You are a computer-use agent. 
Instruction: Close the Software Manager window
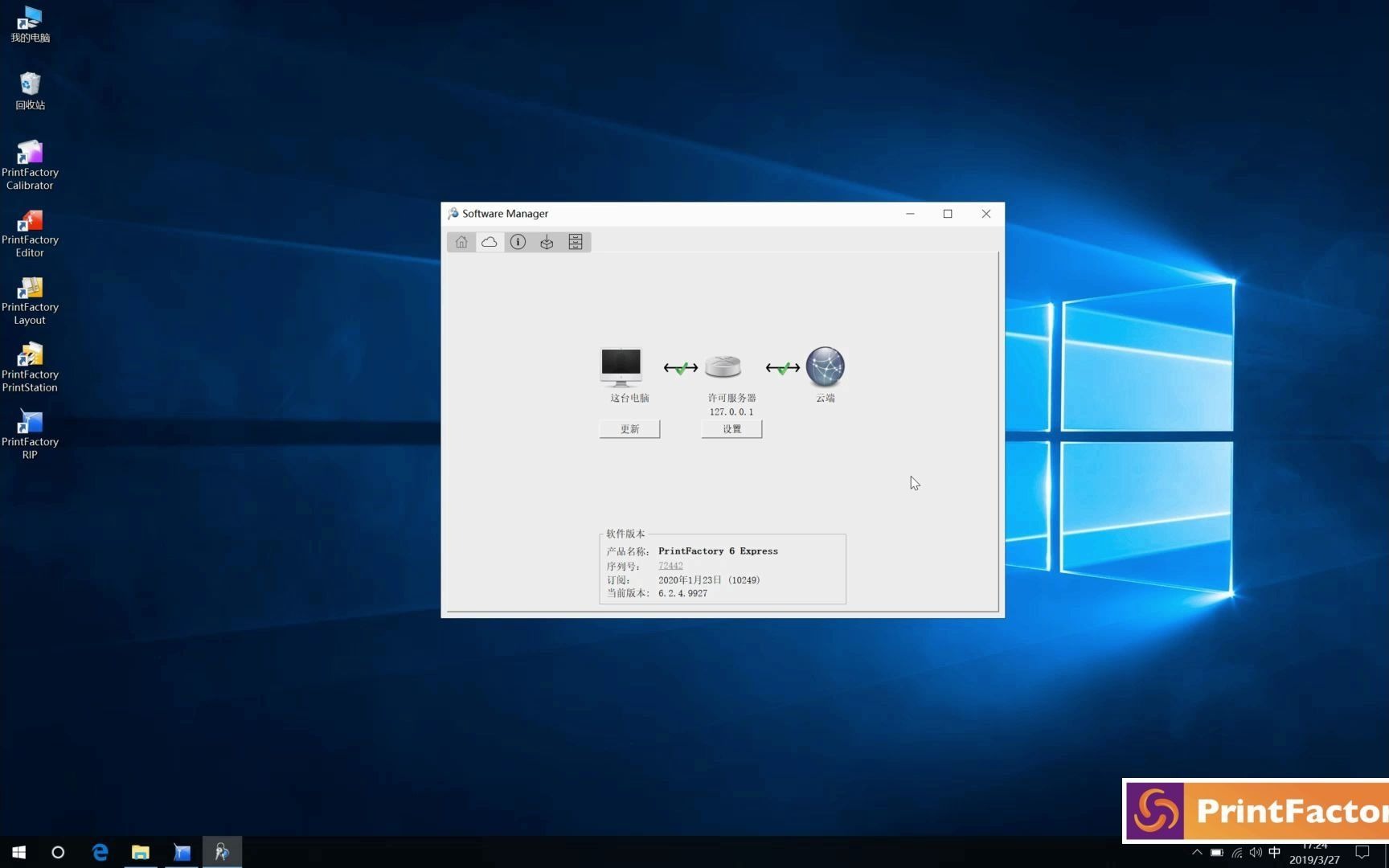[x=986, y=214]
